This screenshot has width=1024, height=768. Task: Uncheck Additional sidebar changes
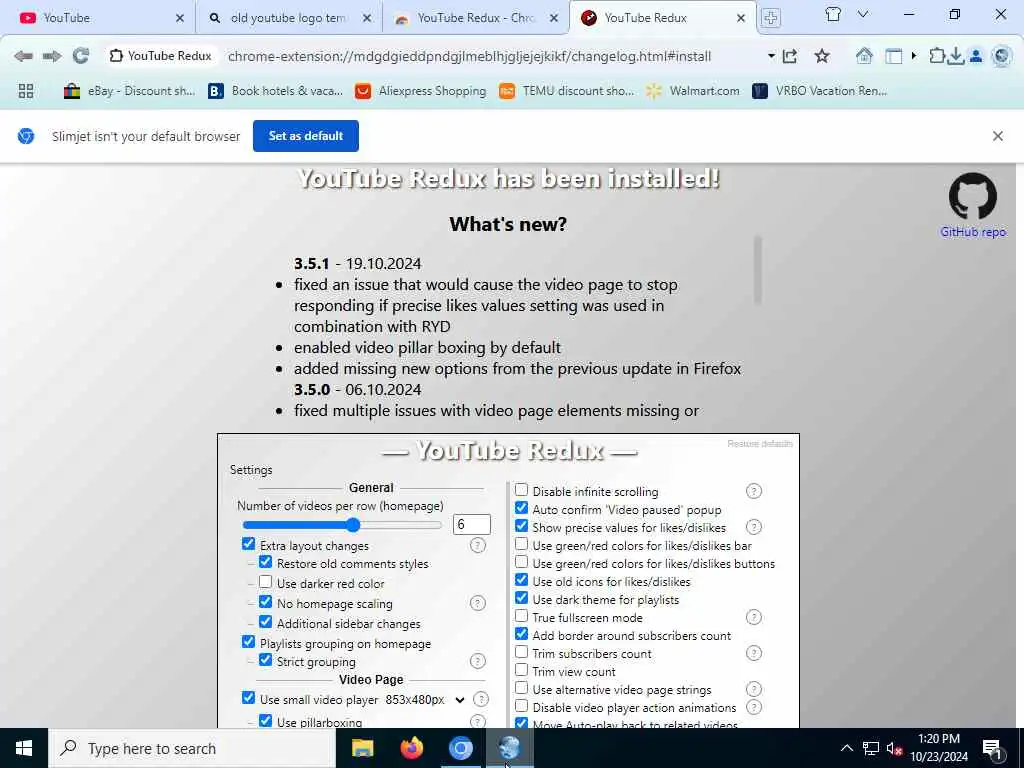click(265, 622)
